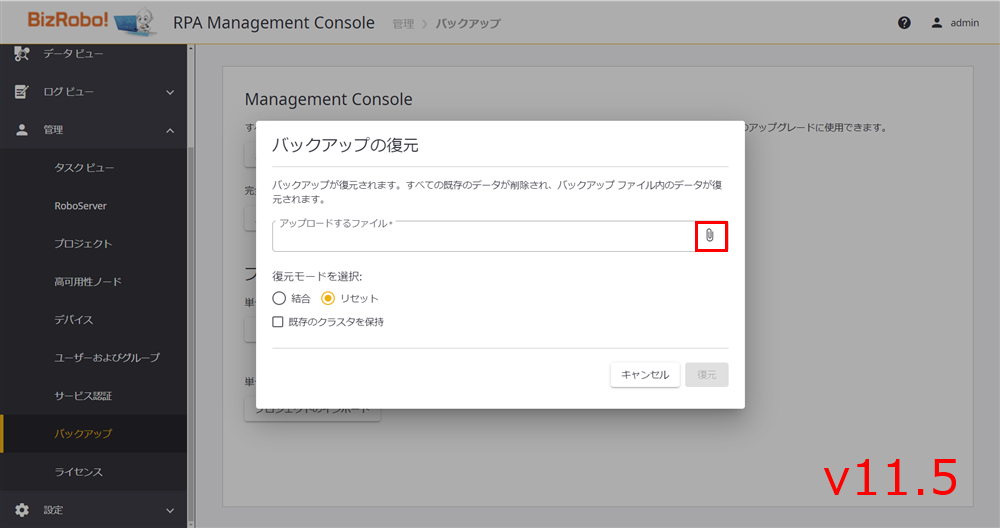Click the 管理 person icon in sidebar
Image resolution: width=1000 pixels, height=528 pixels.
[x=22, y=130]
